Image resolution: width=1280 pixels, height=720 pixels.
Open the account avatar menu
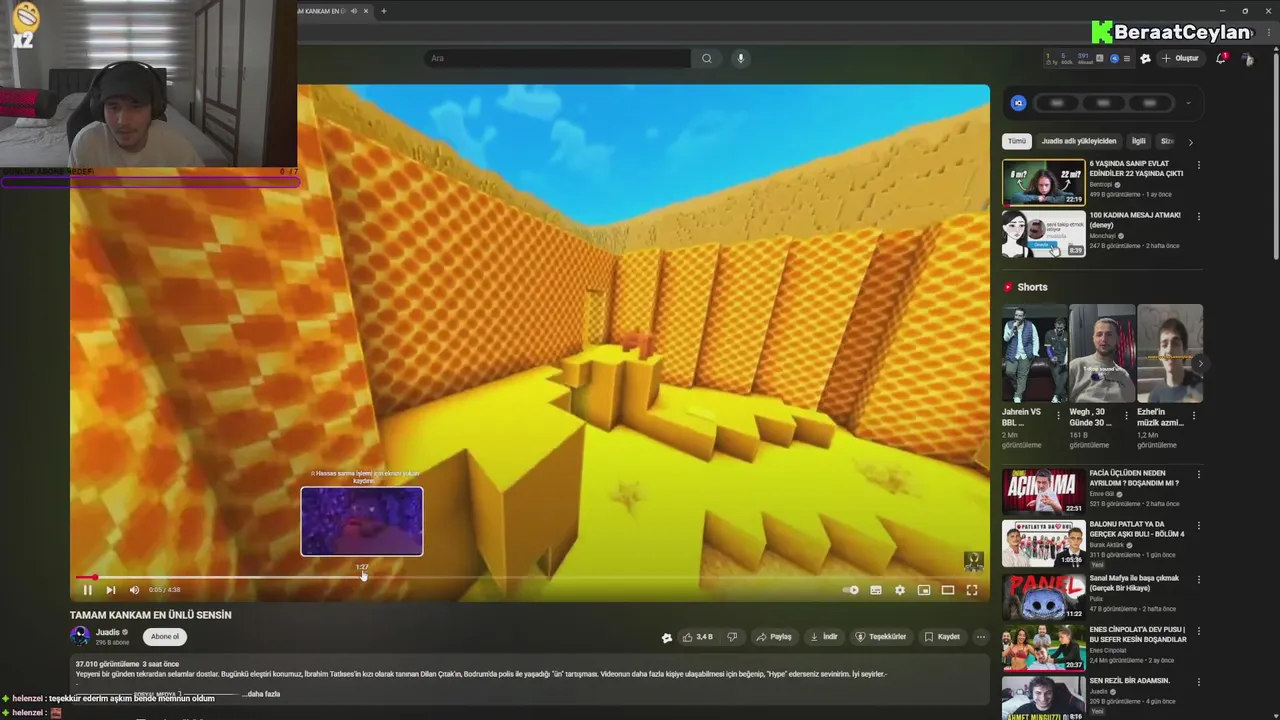[1248, 59]
